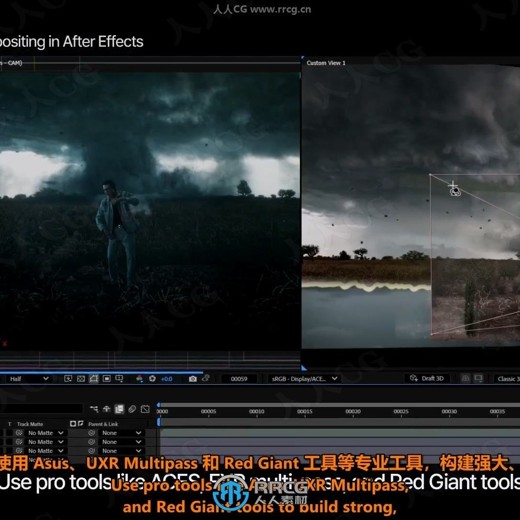Toggle the shy layers umbrella icon
Screen dimensions: 520x520
107,409
